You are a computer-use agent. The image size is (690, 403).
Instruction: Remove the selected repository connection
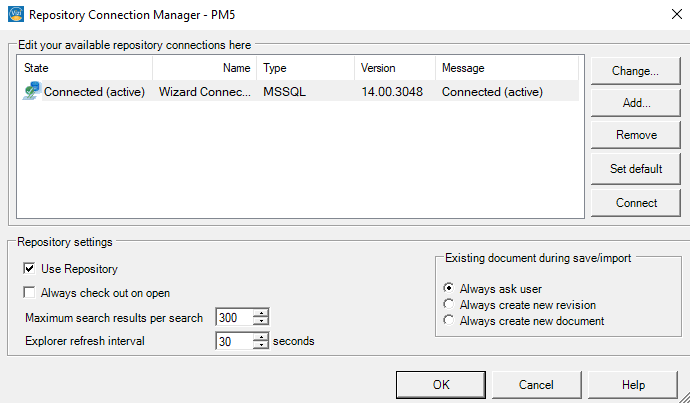point(635,135)
